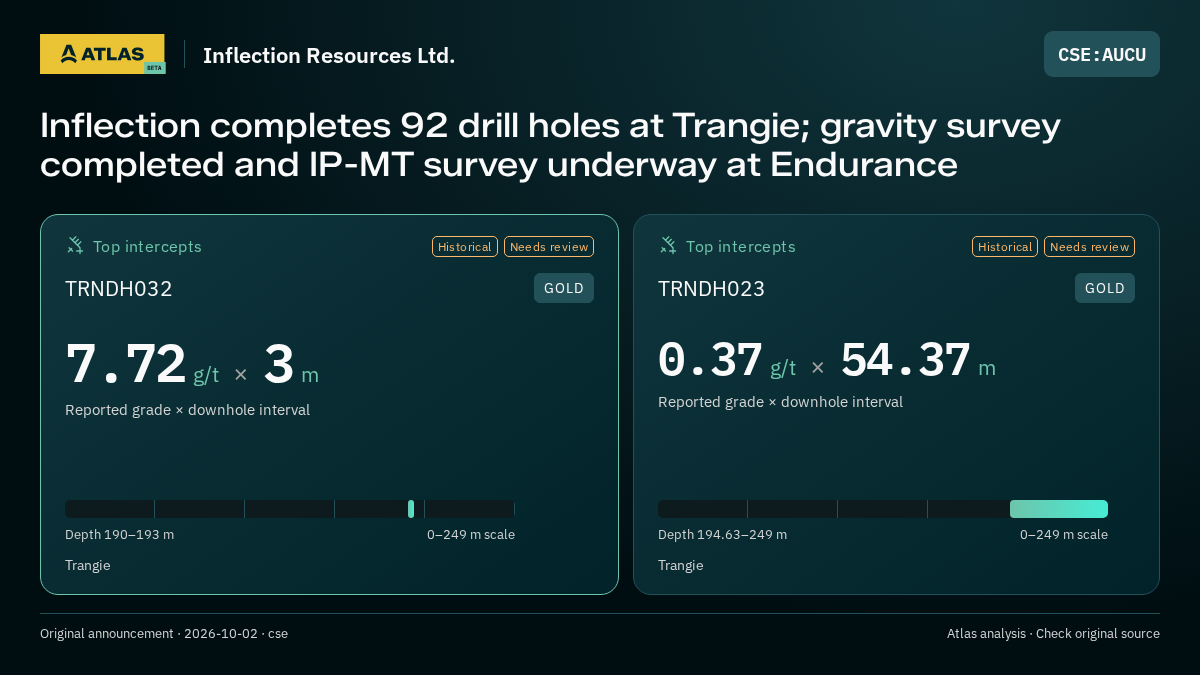The height and width of the screenshot is (675, 1200).
Task: Click the Historical tag on TRNDH023 card
Action: [1005, 247]
